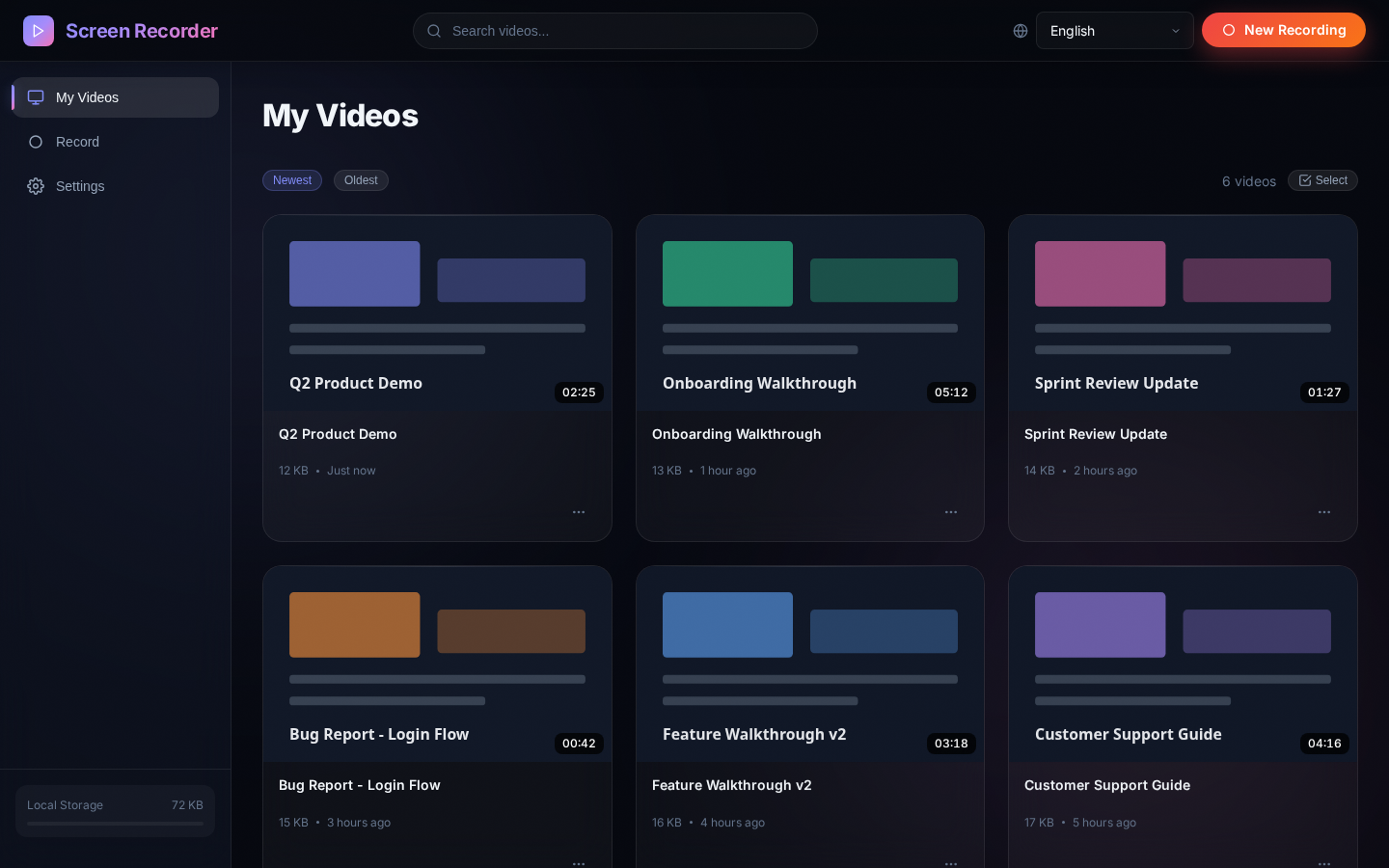The width and height of the screenshot is (1389, 868).
Task: Click the My Videos page heading
Action: coord(340,116)
